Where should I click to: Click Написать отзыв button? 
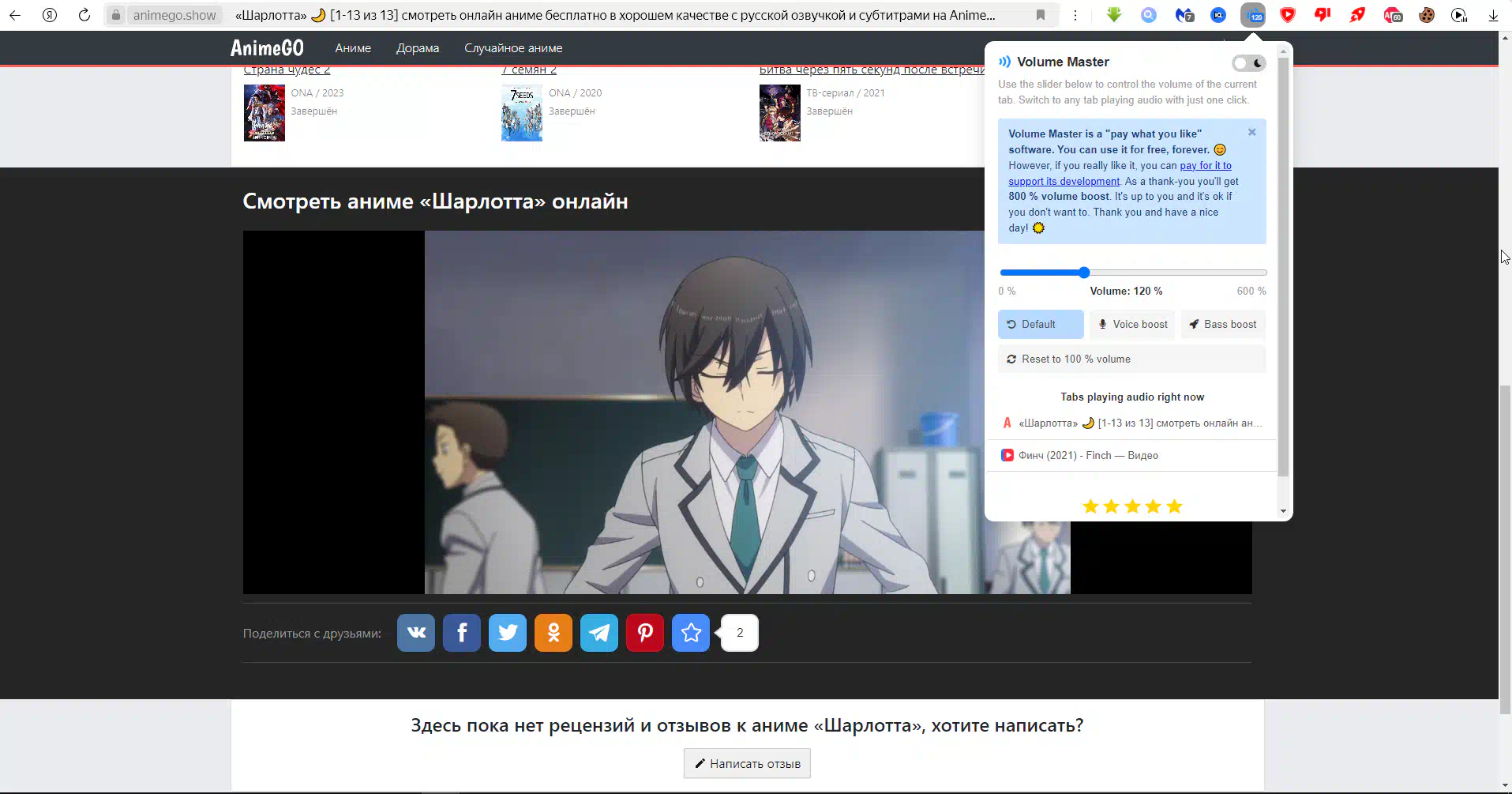tap(747, 763)
